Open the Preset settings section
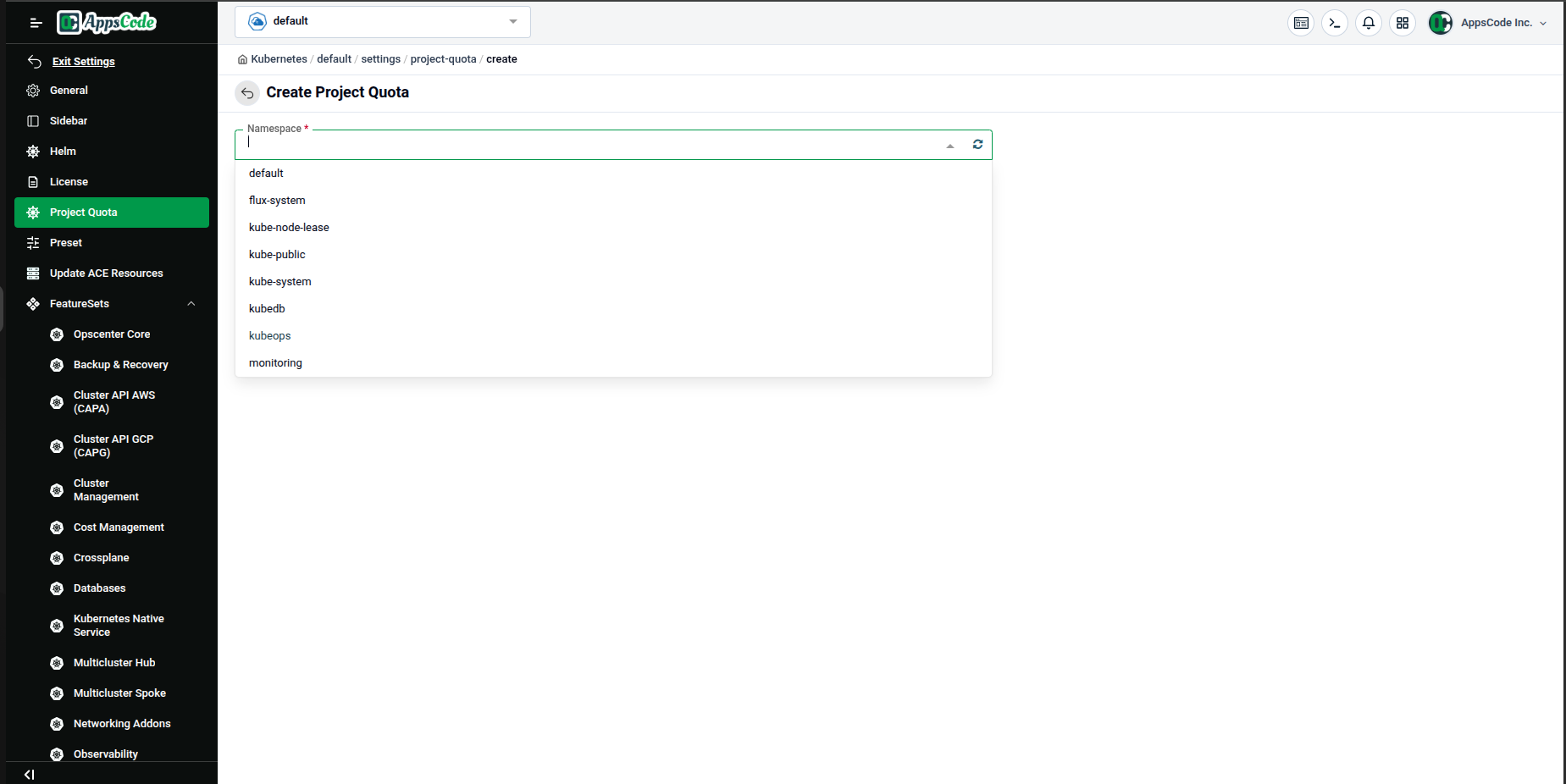Screen dimensions: 1566x784 coord(65,243)
